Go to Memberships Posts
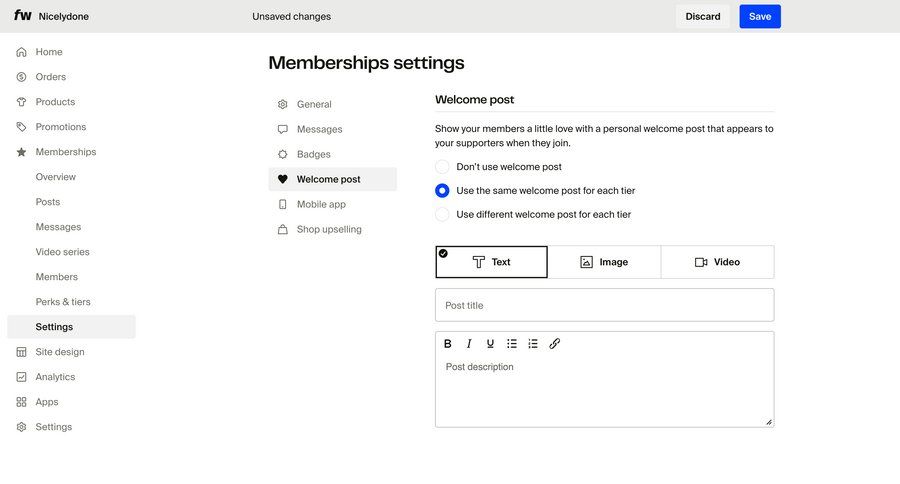The height and width of the screenshot is (484, 900). point(48,202)
